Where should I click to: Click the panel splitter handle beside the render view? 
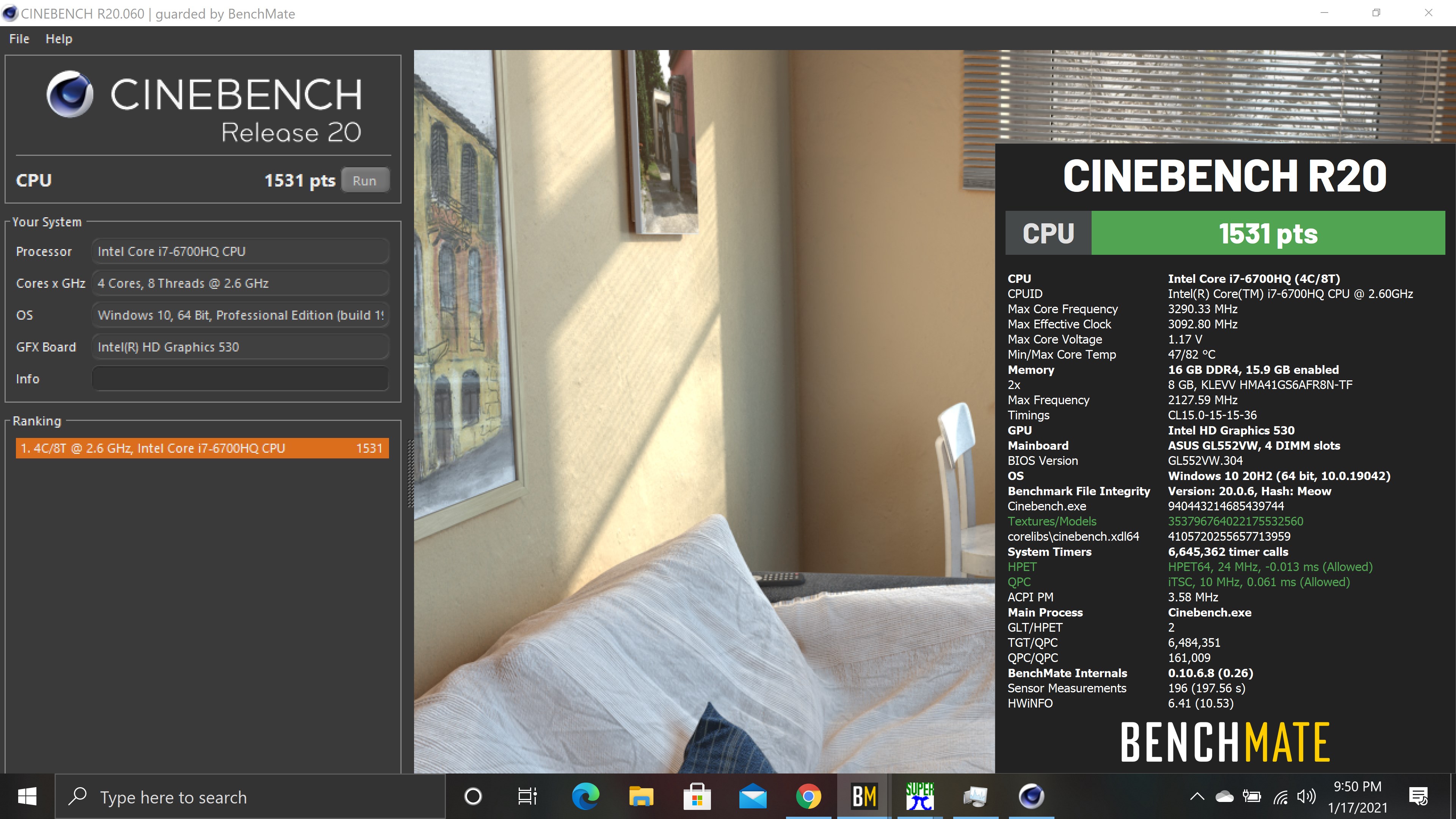click(410, 474)
